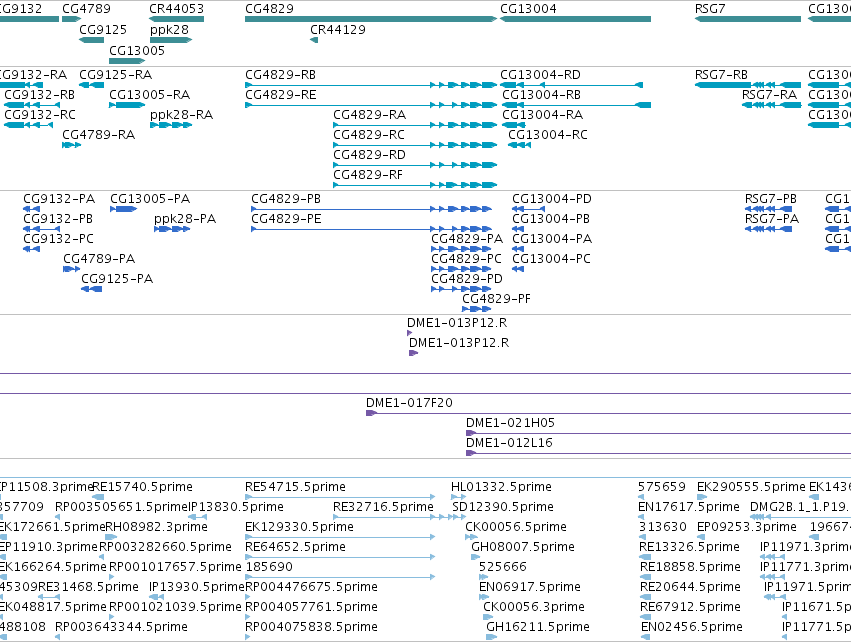Click the ppk28 gene label

click(x=169, y=29)
